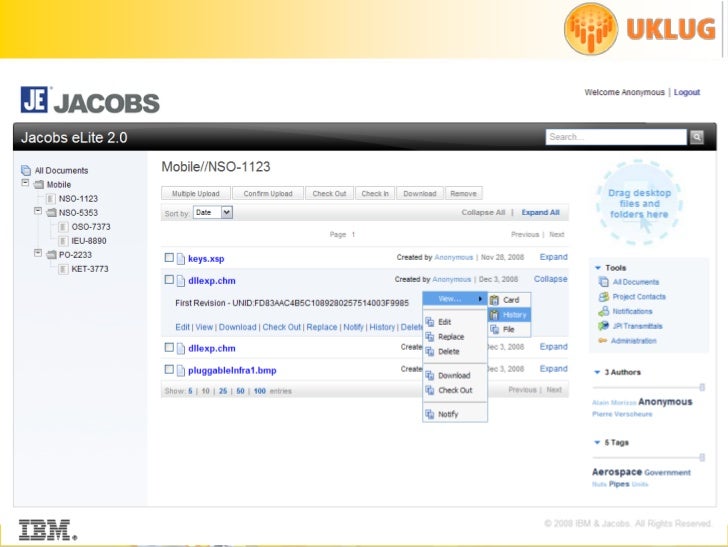Click the All Documents icon in tree

pos(26,170)
